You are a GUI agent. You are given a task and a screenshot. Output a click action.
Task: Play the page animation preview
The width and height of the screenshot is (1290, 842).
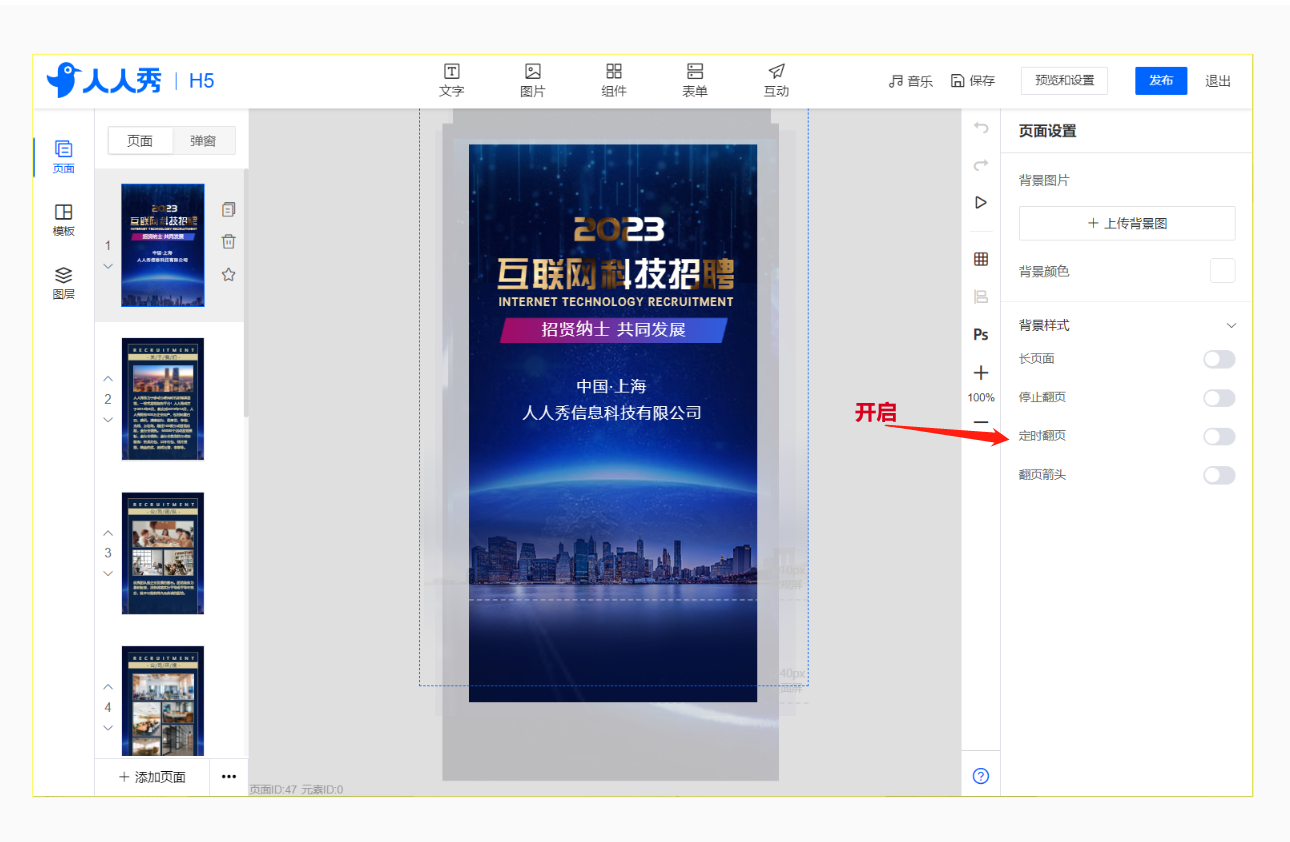pos(981,202)
